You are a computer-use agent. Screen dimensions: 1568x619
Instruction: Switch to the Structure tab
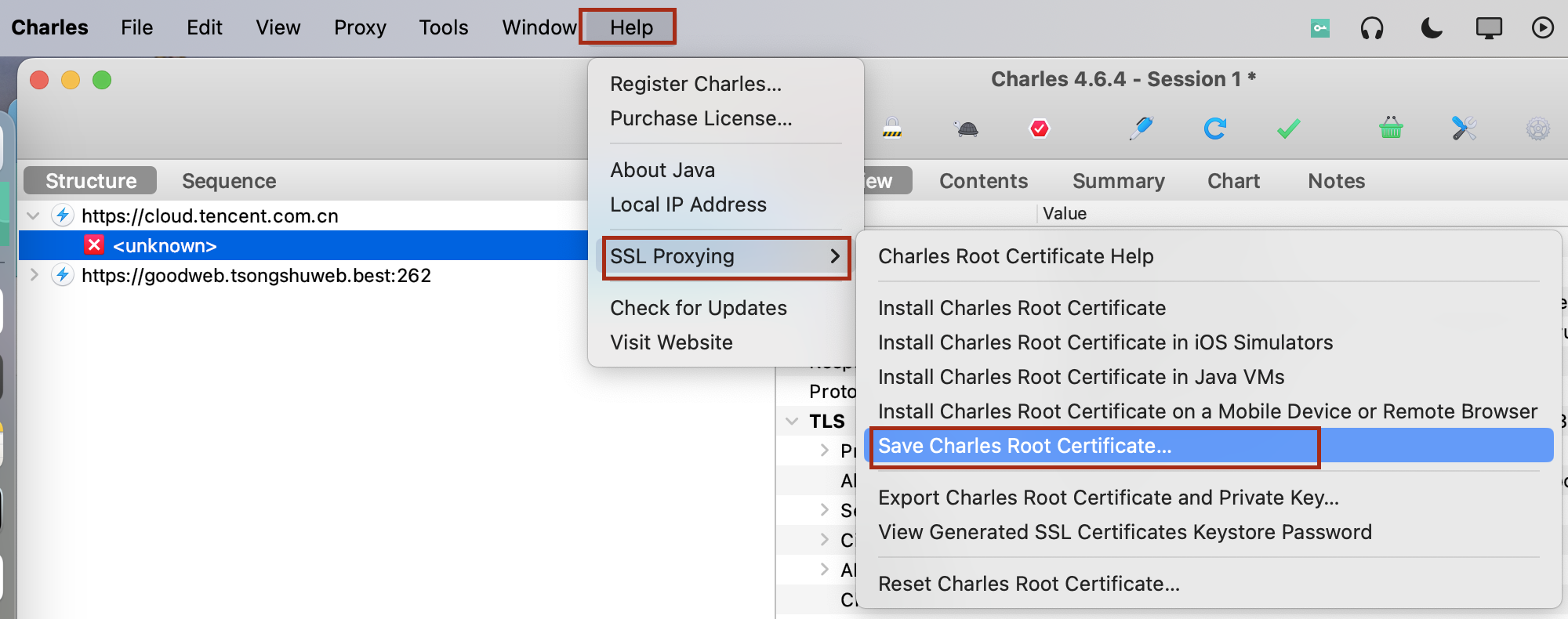90,181
